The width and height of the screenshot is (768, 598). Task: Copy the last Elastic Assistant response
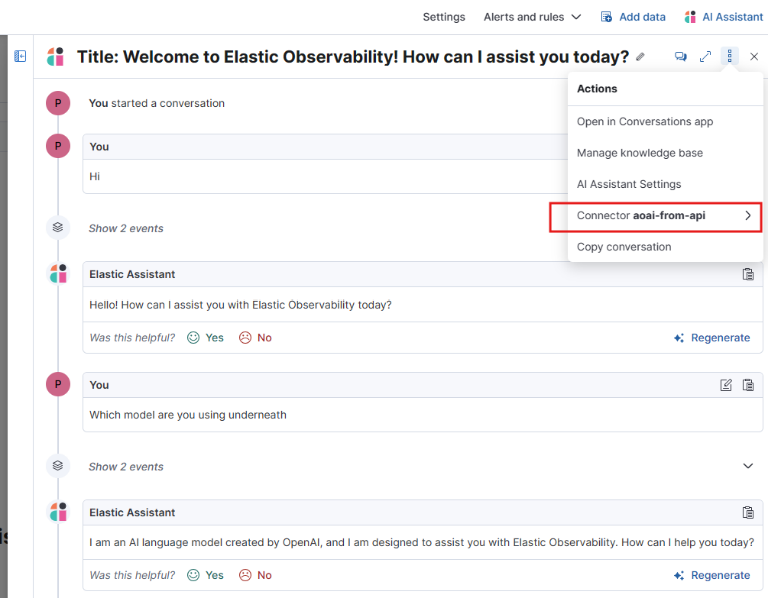748,513
